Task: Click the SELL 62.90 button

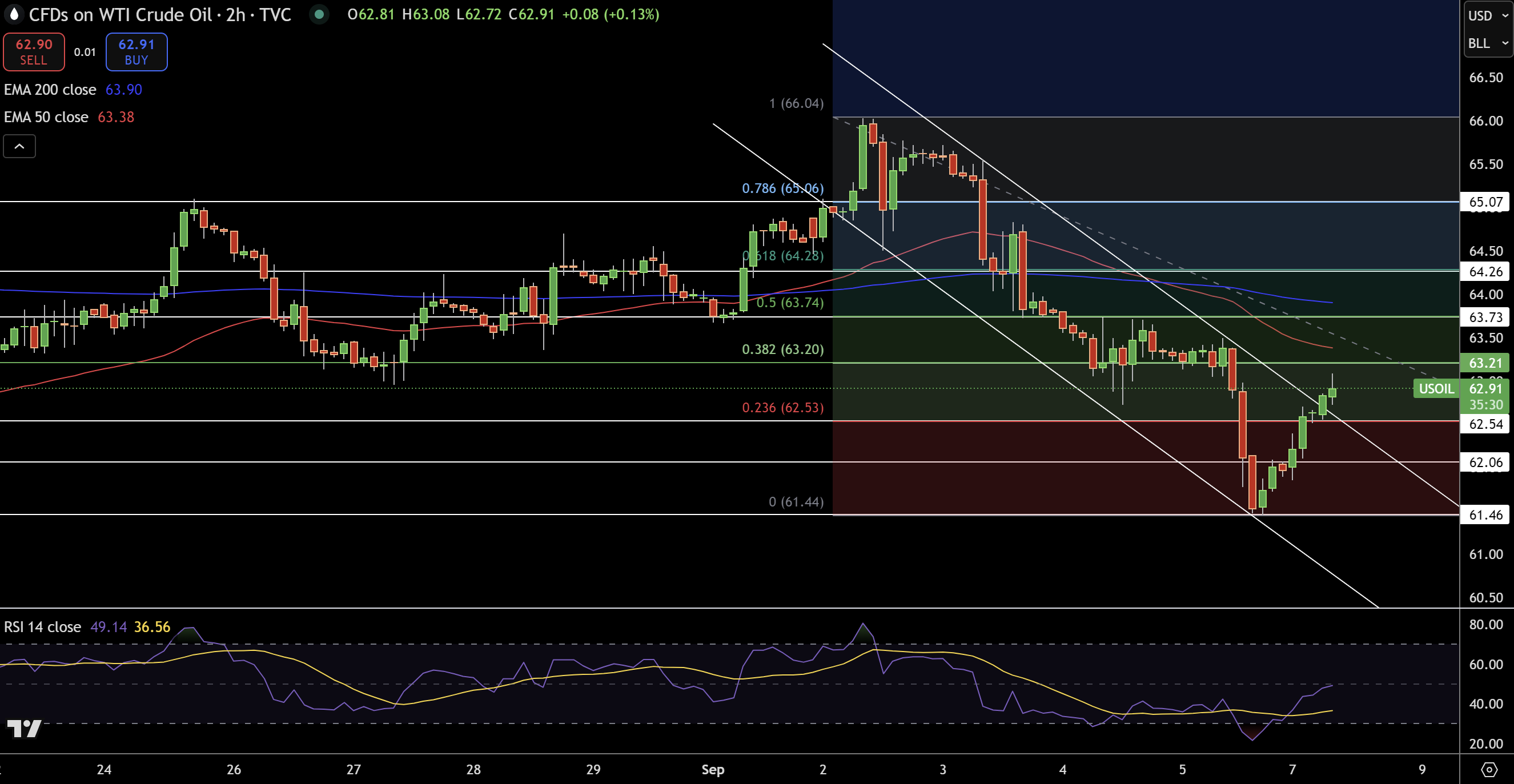Action: pyautogui.click(x=34, y=52)
